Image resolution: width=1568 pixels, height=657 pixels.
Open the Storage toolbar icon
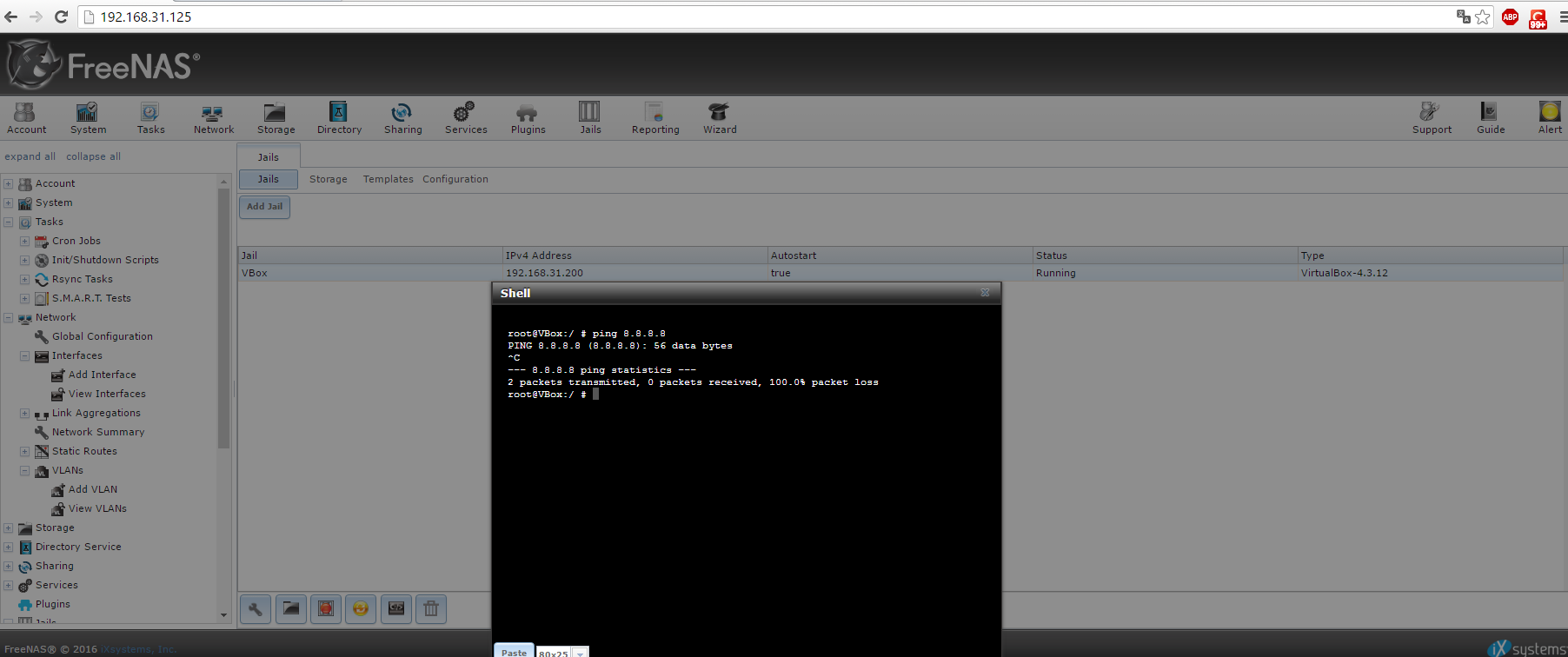pyautogui.click(x=276, y=118)
